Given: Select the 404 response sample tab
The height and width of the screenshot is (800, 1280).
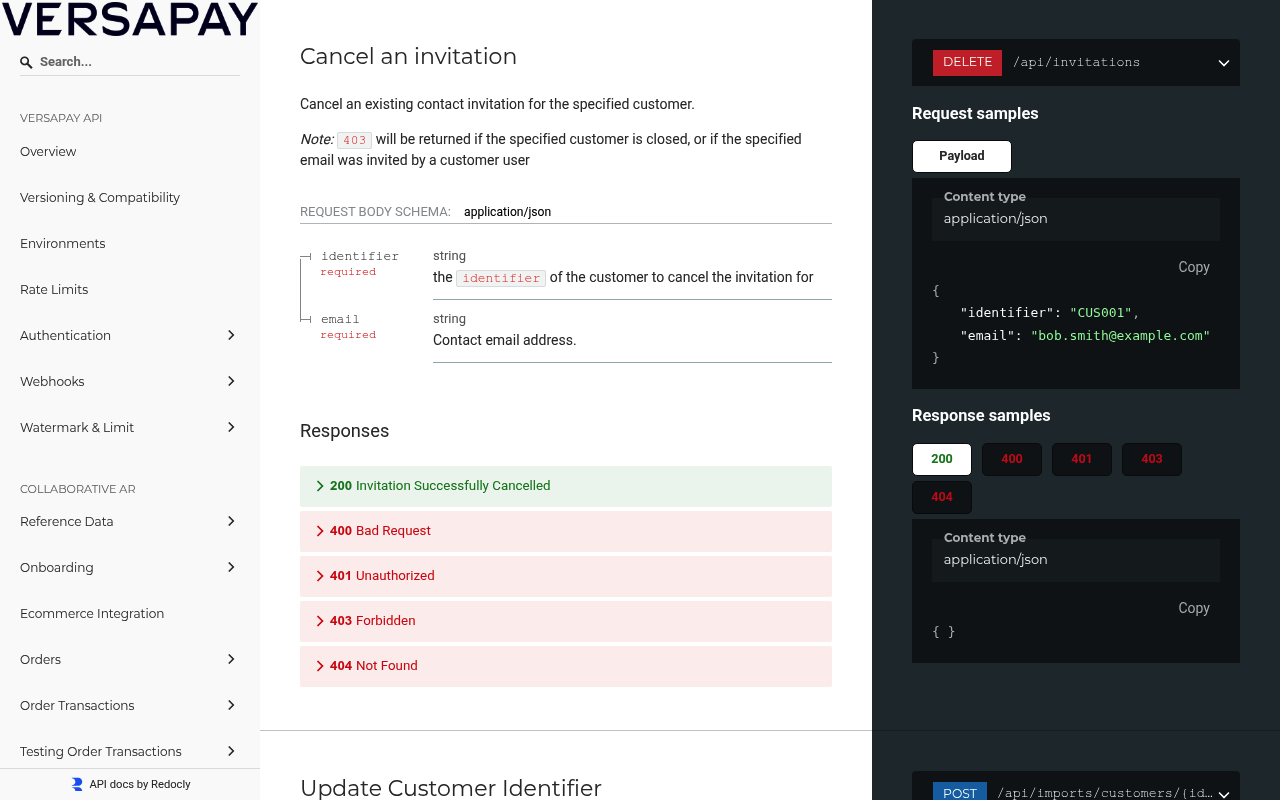Looking at the screenshot, I should 942,497.
